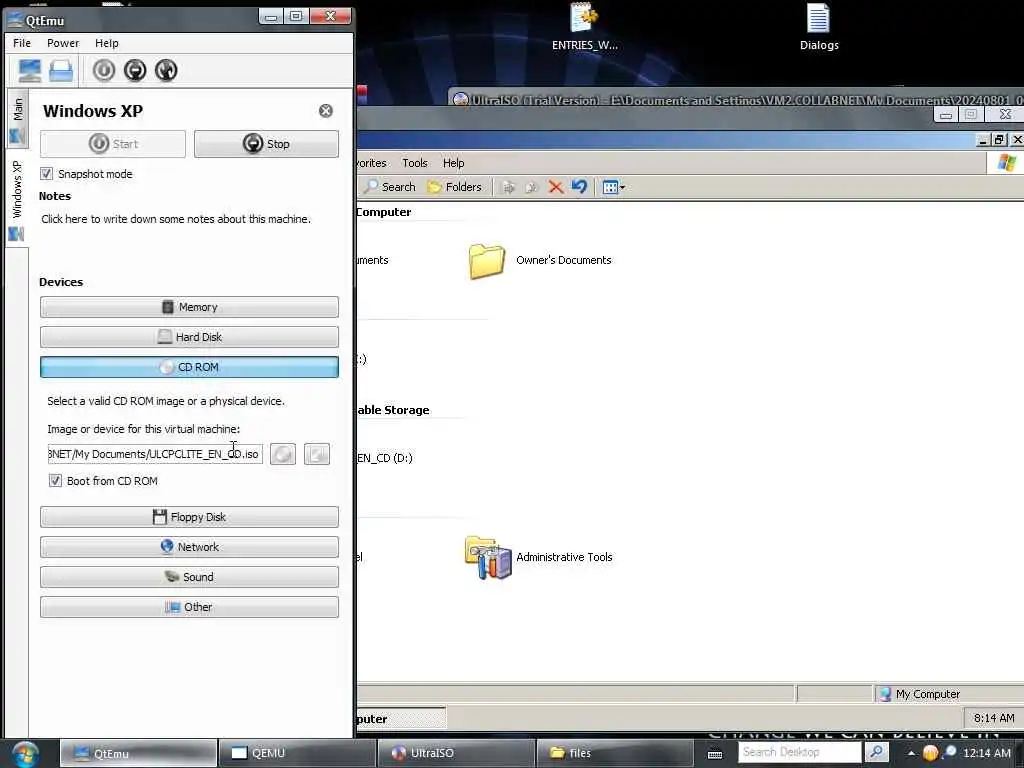Viewport: 1024px width, 768px height.
Task: Click the Dialogs desktop file icon
Action: (819, 27)
